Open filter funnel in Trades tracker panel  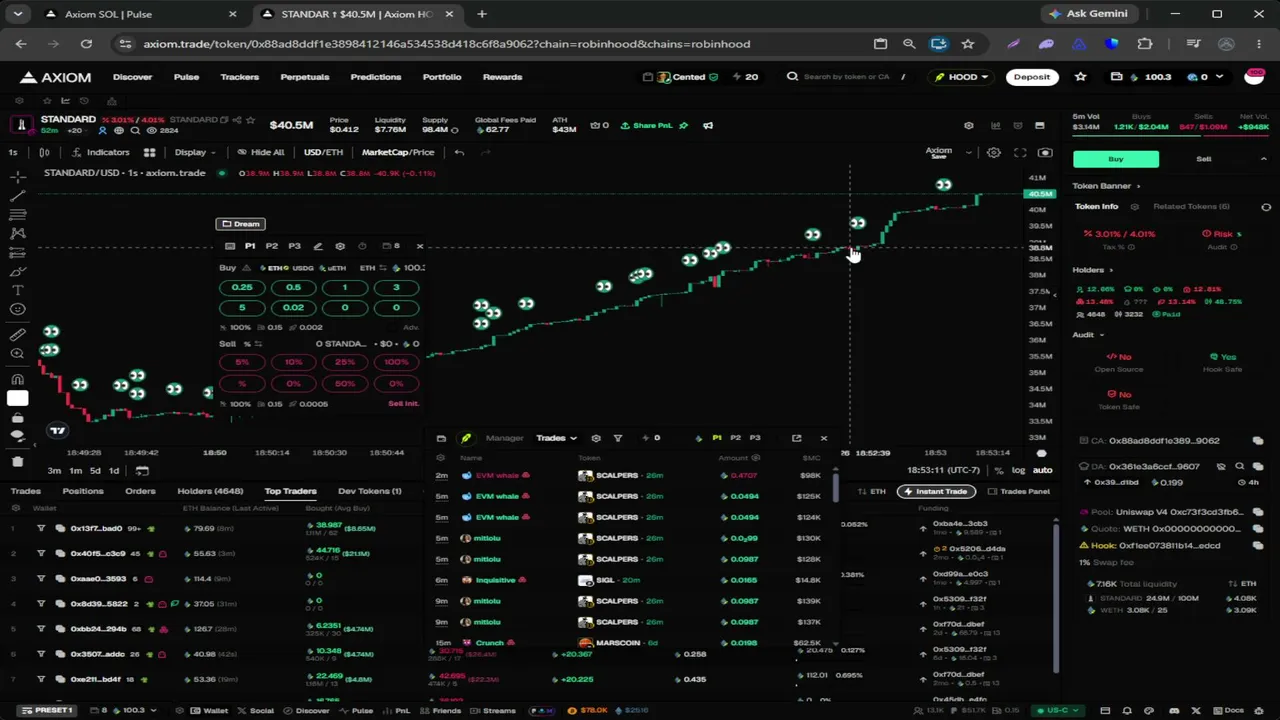617,438
